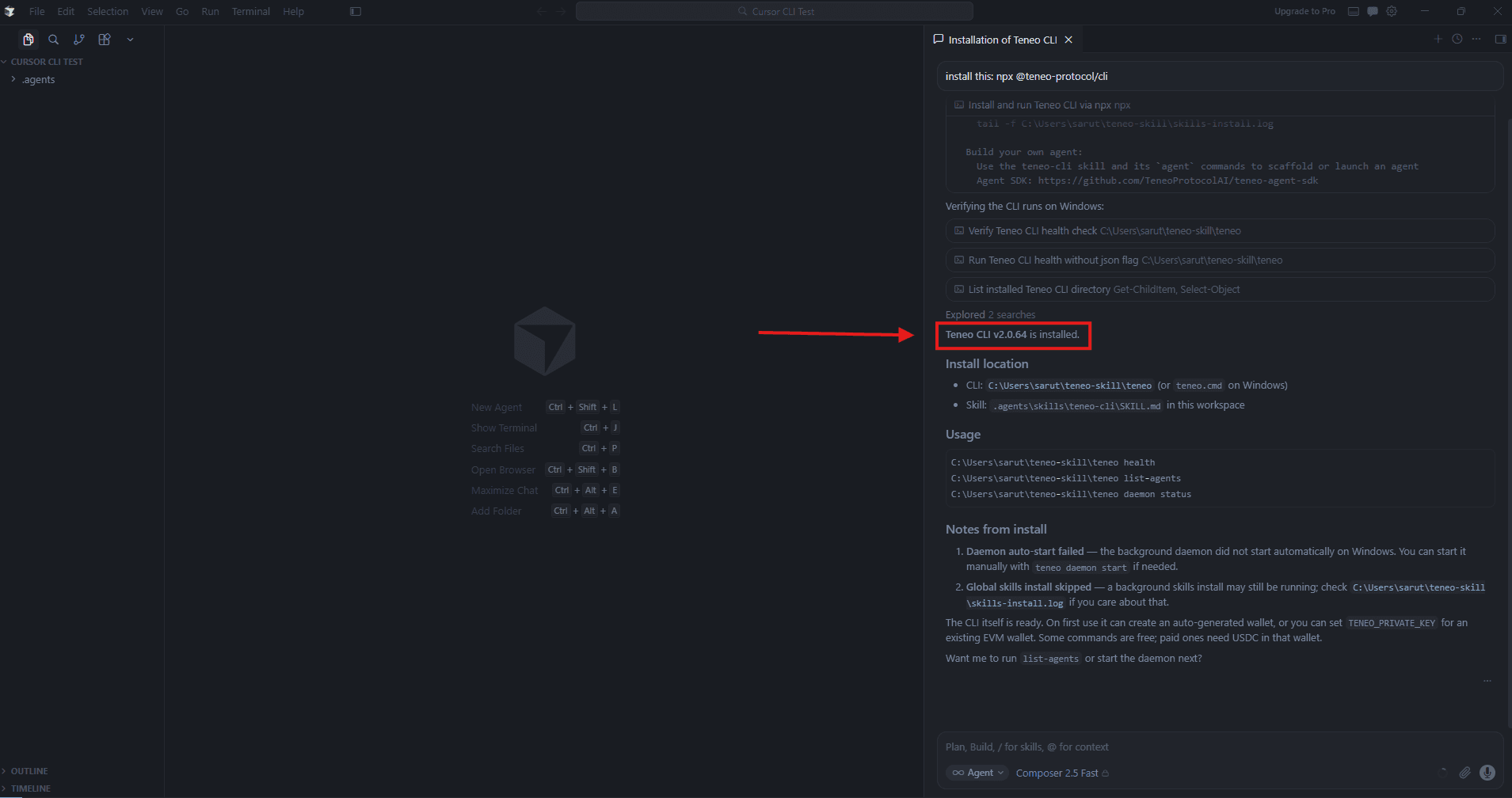Click the 'teneo list-agents' usage line
The height and width of the screenshot is (798, 1512).
click(1066, 478)
